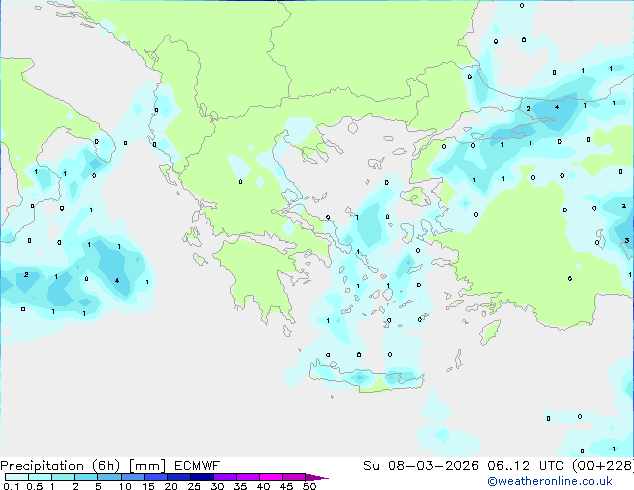Select the legend swatch between 0.1 and 0.5
The image size is (634, 490).
pos(17,477)
